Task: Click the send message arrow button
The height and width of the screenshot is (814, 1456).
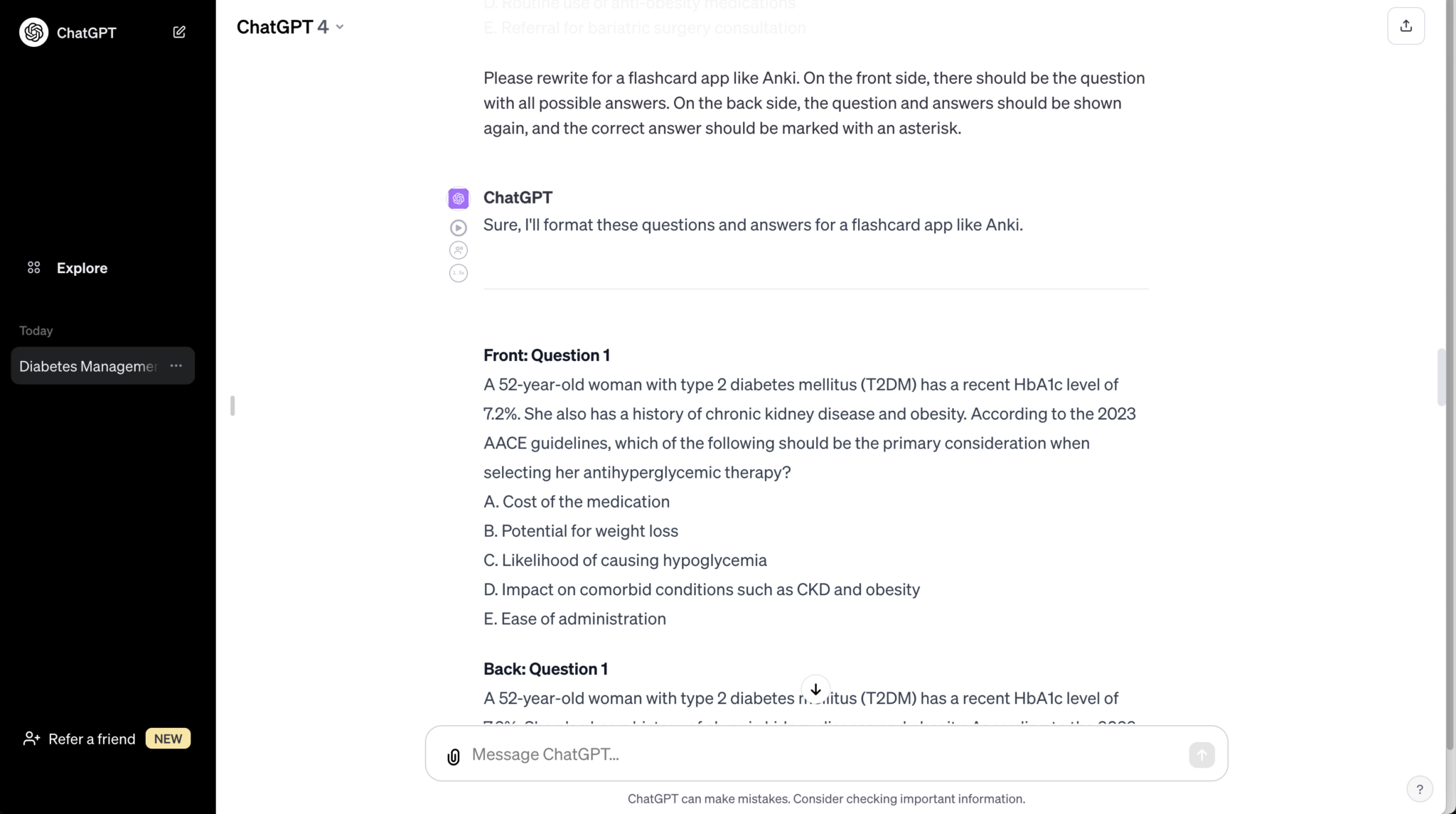Action: [1201, 754]
